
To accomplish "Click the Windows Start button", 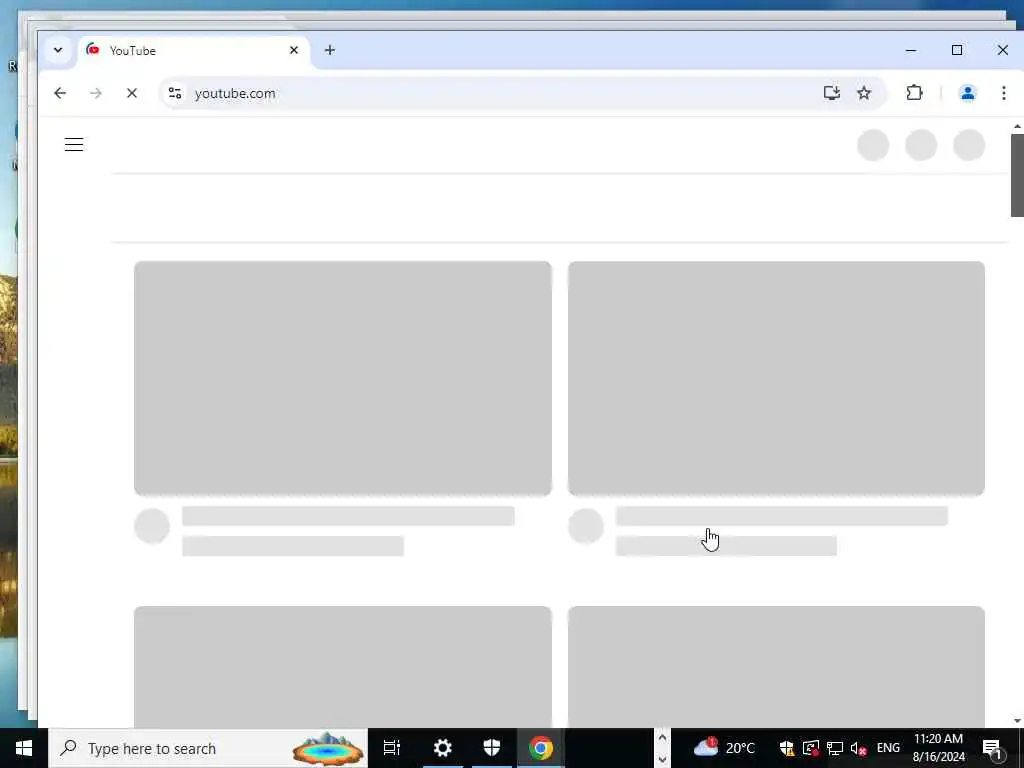I will click(x=24, y=748).
